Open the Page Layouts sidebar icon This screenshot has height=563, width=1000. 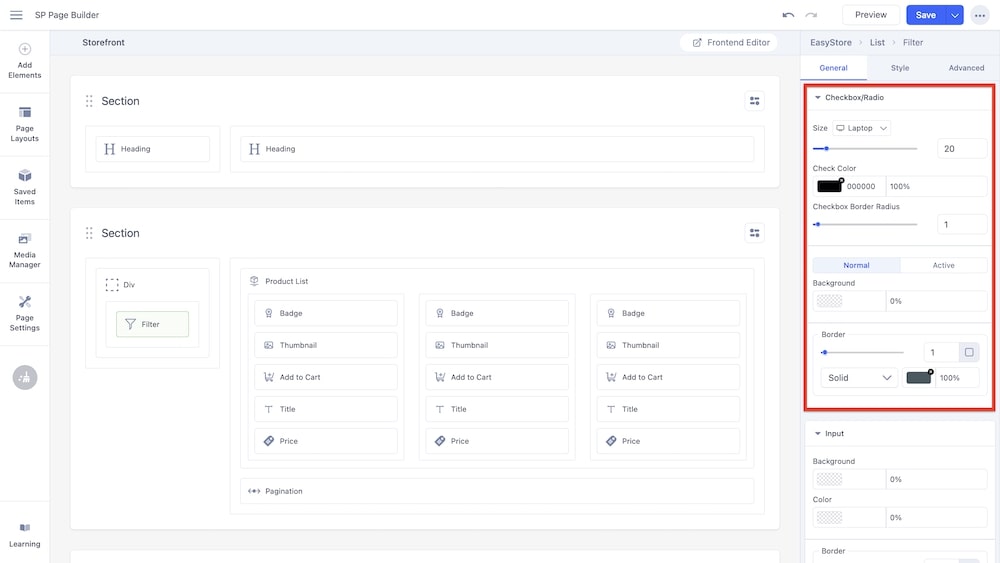pyautogui.click(x=24, y=123)
